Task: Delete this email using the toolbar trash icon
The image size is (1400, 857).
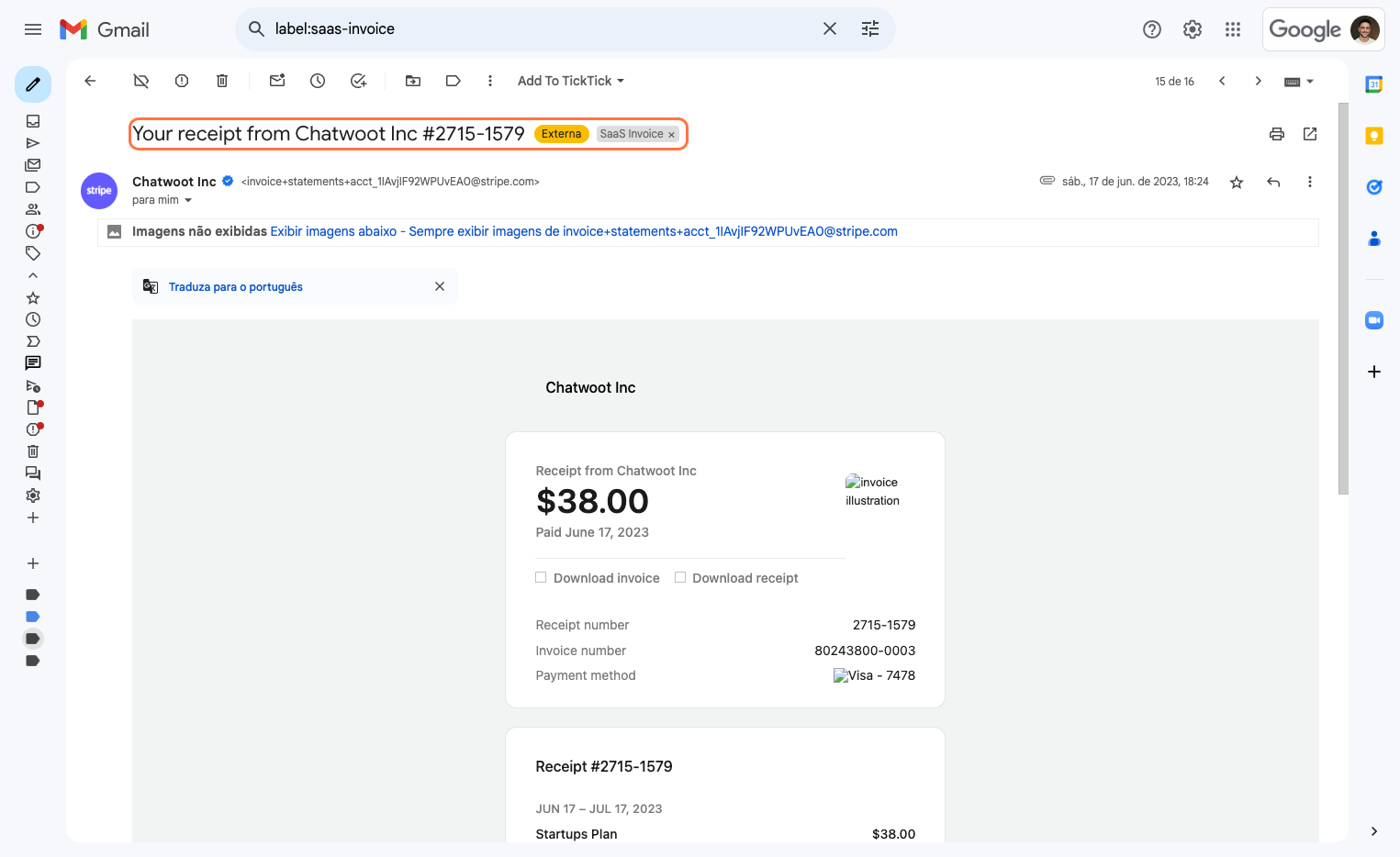Action: click(222, 81)
